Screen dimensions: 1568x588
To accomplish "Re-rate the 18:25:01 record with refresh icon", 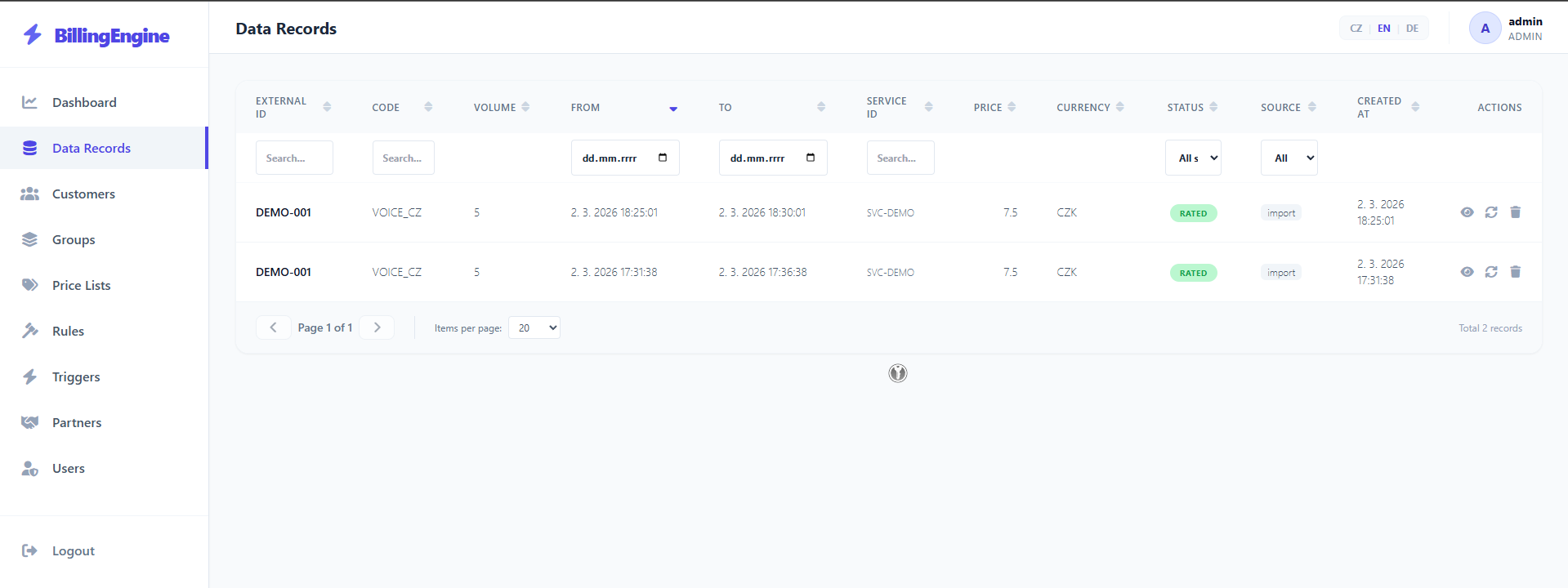I will click(1491, 212).
